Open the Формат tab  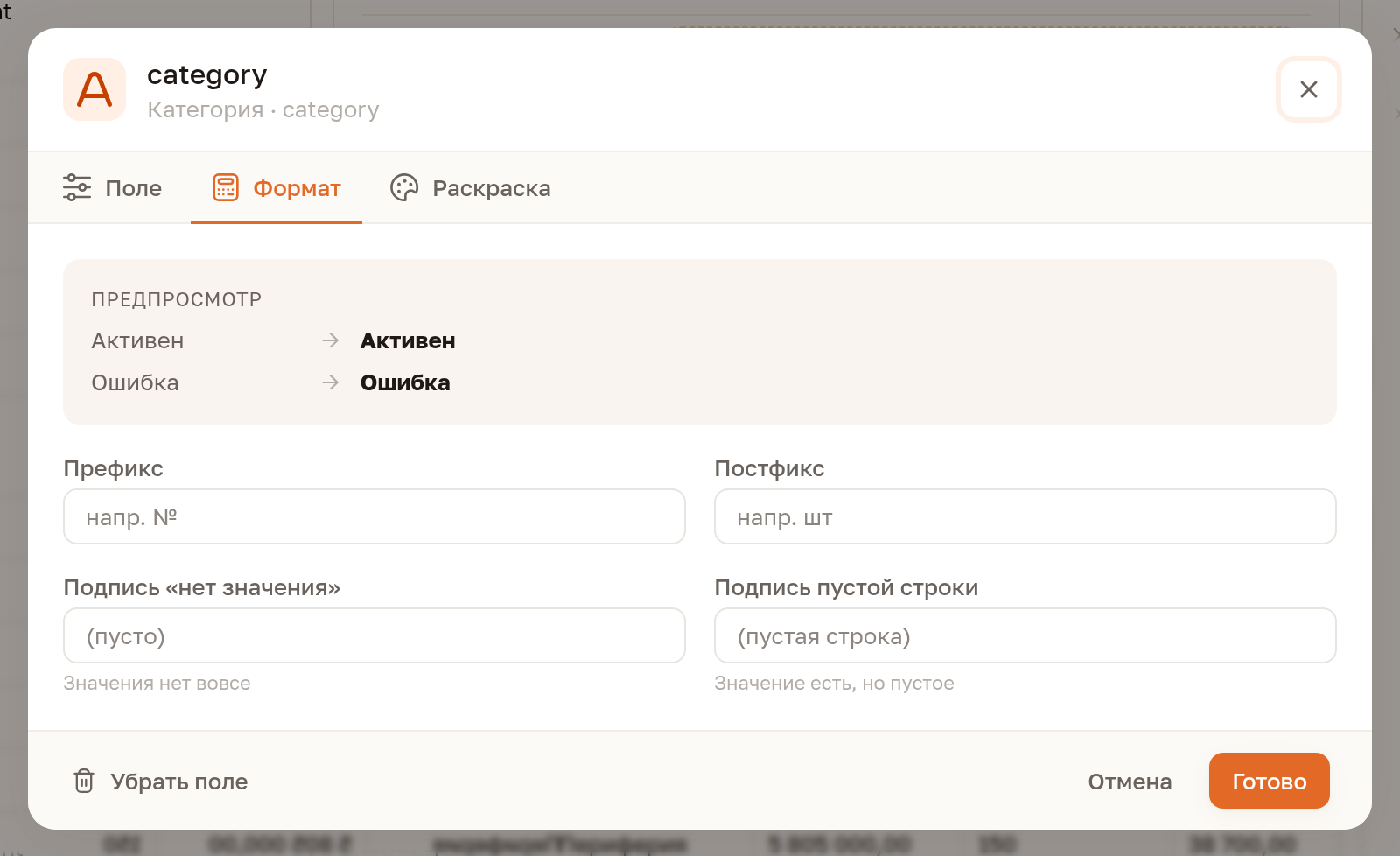(276, 188)
